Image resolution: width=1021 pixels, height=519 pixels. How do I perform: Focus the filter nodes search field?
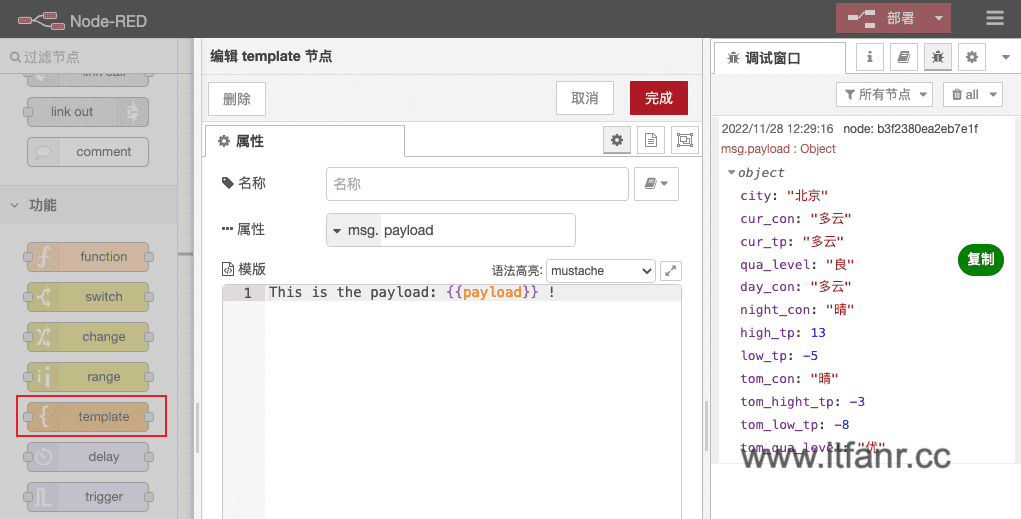tap(89, 57)
